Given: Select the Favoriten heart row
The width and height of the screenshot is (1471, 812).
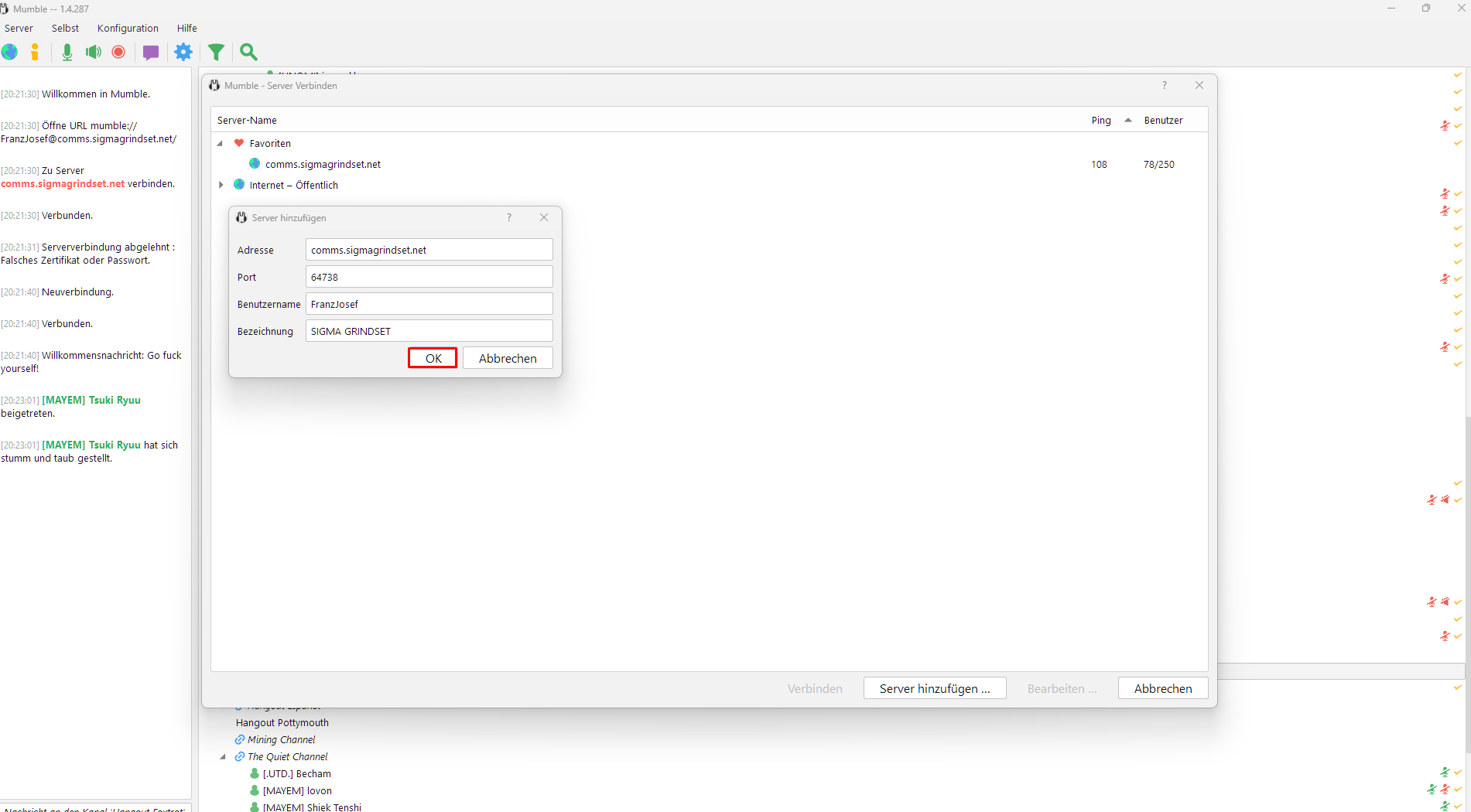Looking at the screenshot, I should tap(709, 143).
